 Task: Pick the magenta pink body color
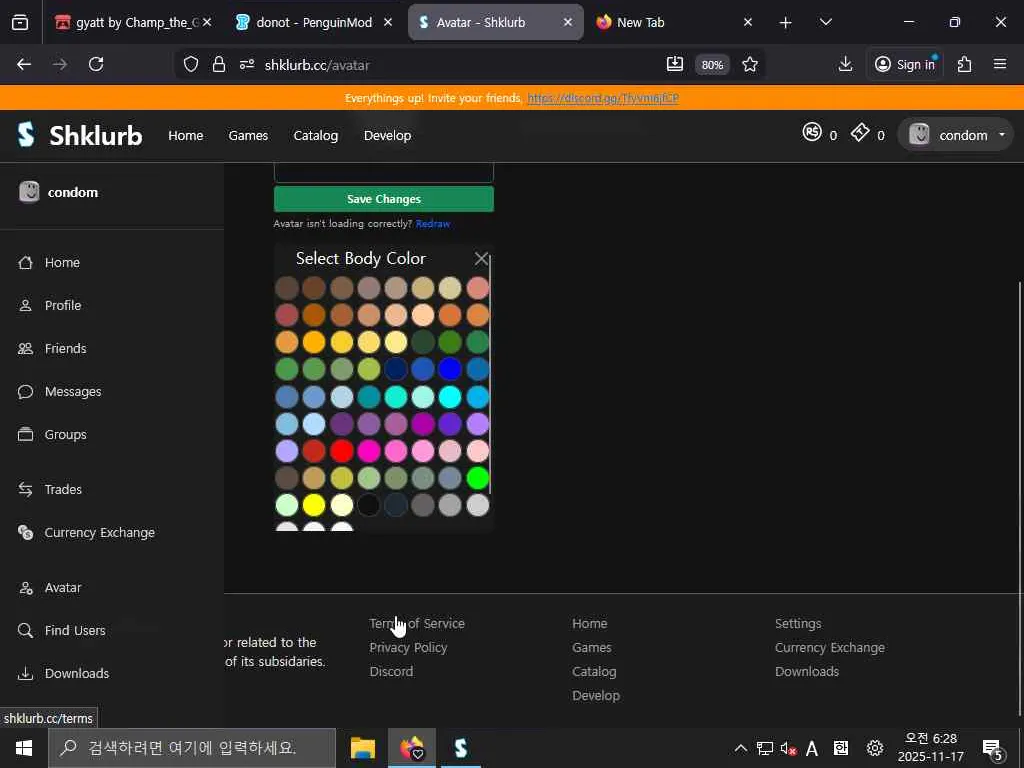(x=368, y=451)
